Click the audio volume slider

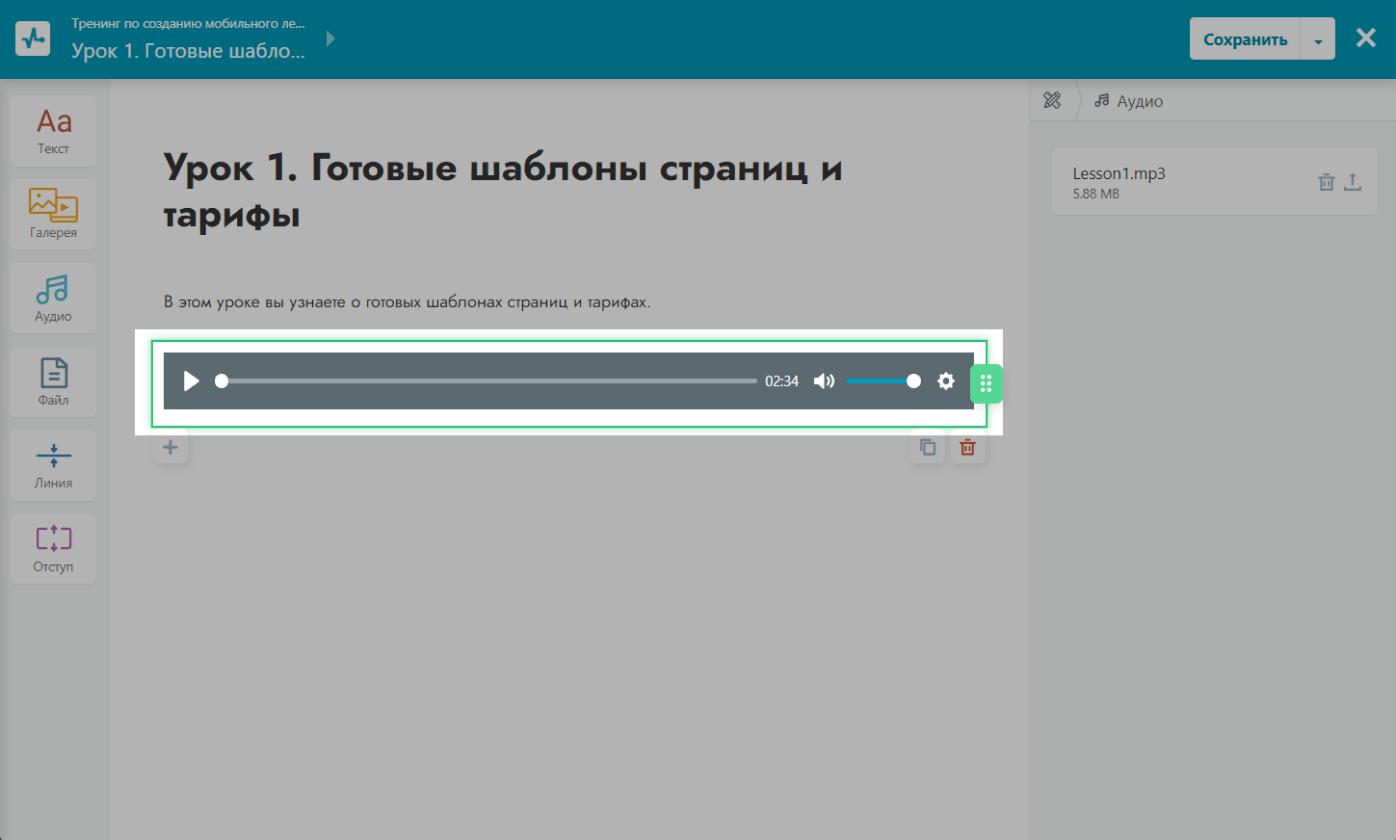coord(880,381)
